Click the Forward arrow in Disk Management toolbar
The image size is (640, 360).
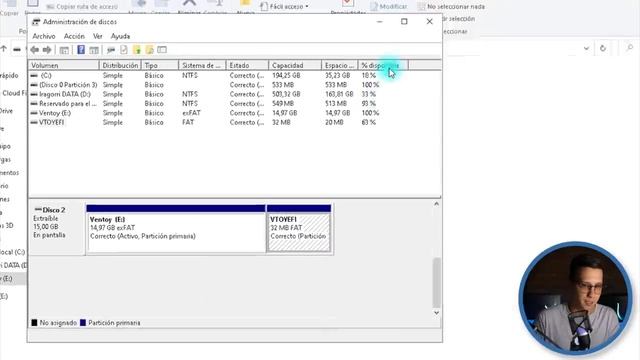tap(47, 50)
